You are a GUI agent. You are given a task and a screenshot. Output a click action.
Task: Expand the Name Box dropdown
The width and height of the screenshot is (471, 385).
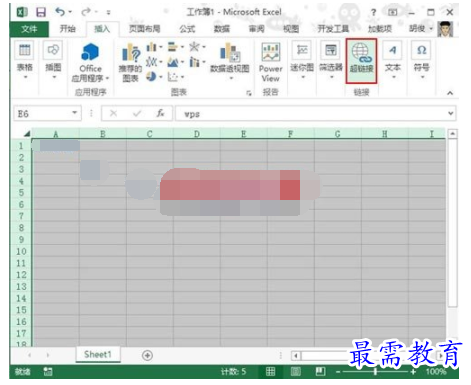[75, 113]
